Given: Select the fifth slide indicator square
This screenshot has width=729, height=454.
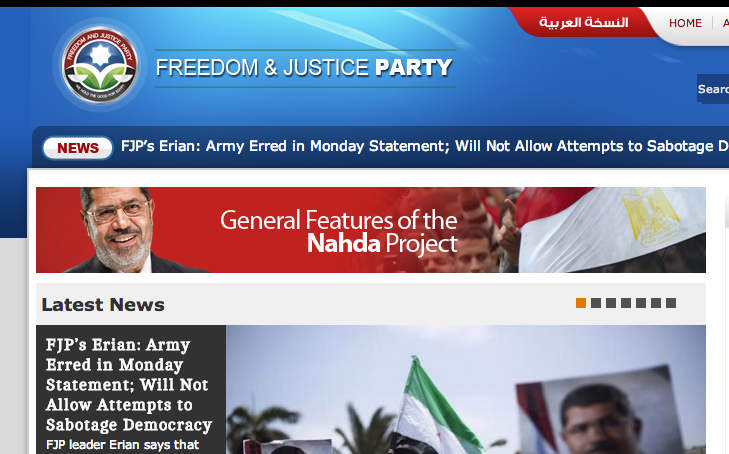Looking at the screenshot, I should (641, 303).
